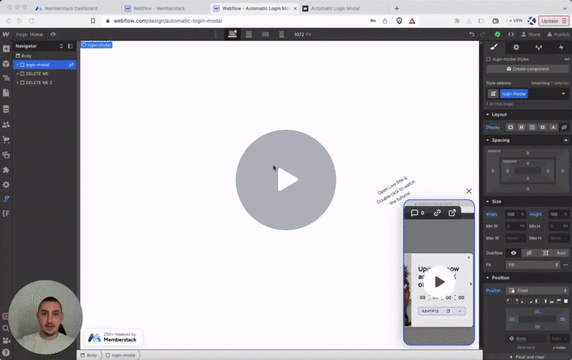Switch to the Style Manager tab

click(538, 47)
